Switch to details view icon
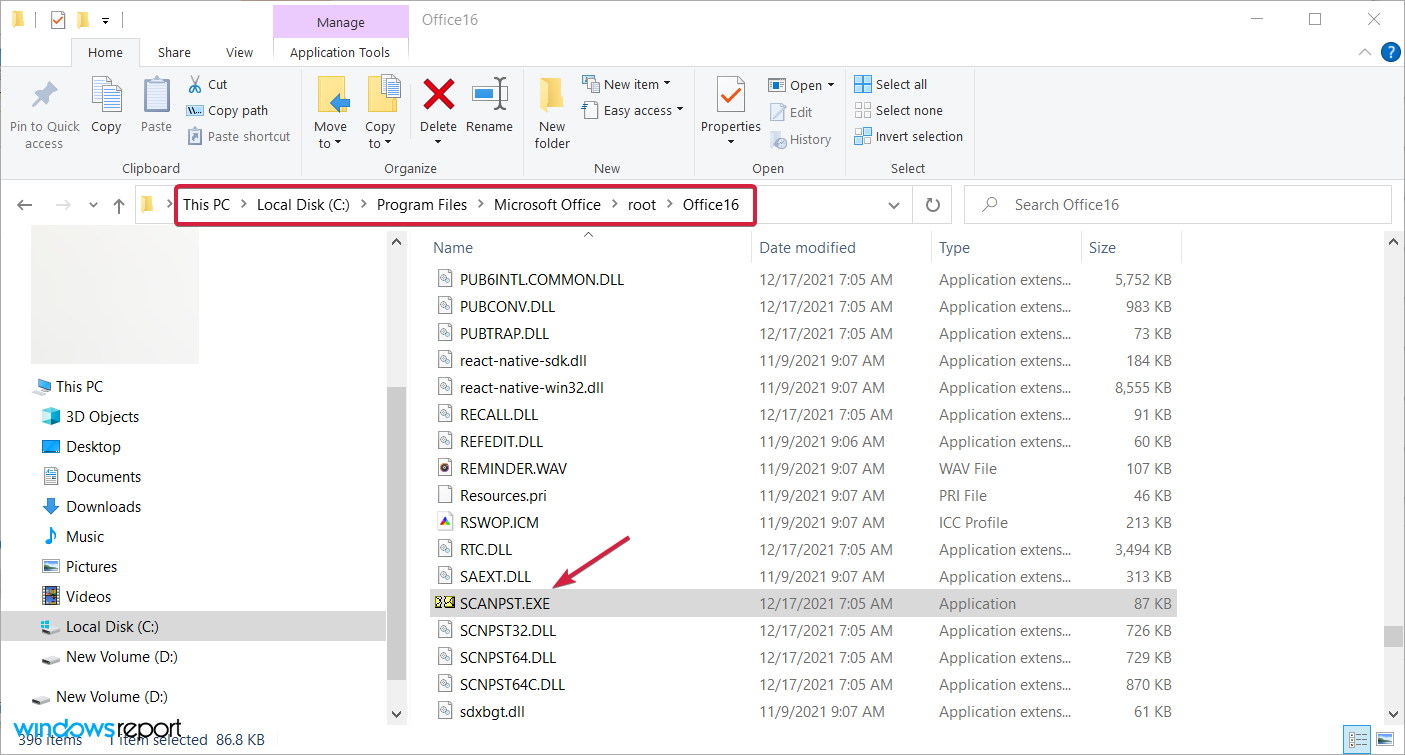Image resolution: width=1405 pixels, height=755 pixels. click(x=1358, y=740)
